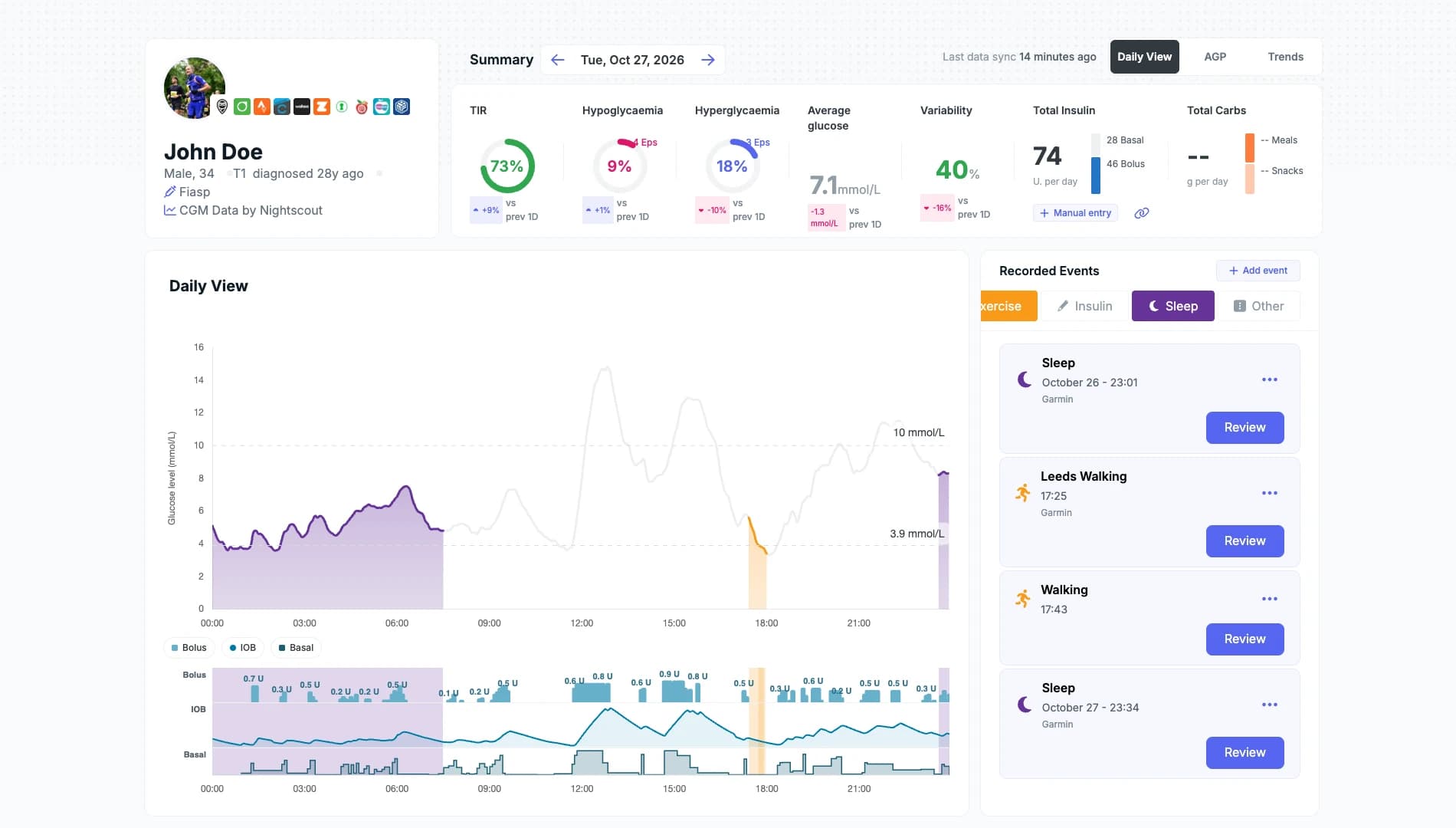This screenshot has width=1456, height=828.
Task: Open the more options menu for the October 27 Sleep event
Action: pos(1270,705)
